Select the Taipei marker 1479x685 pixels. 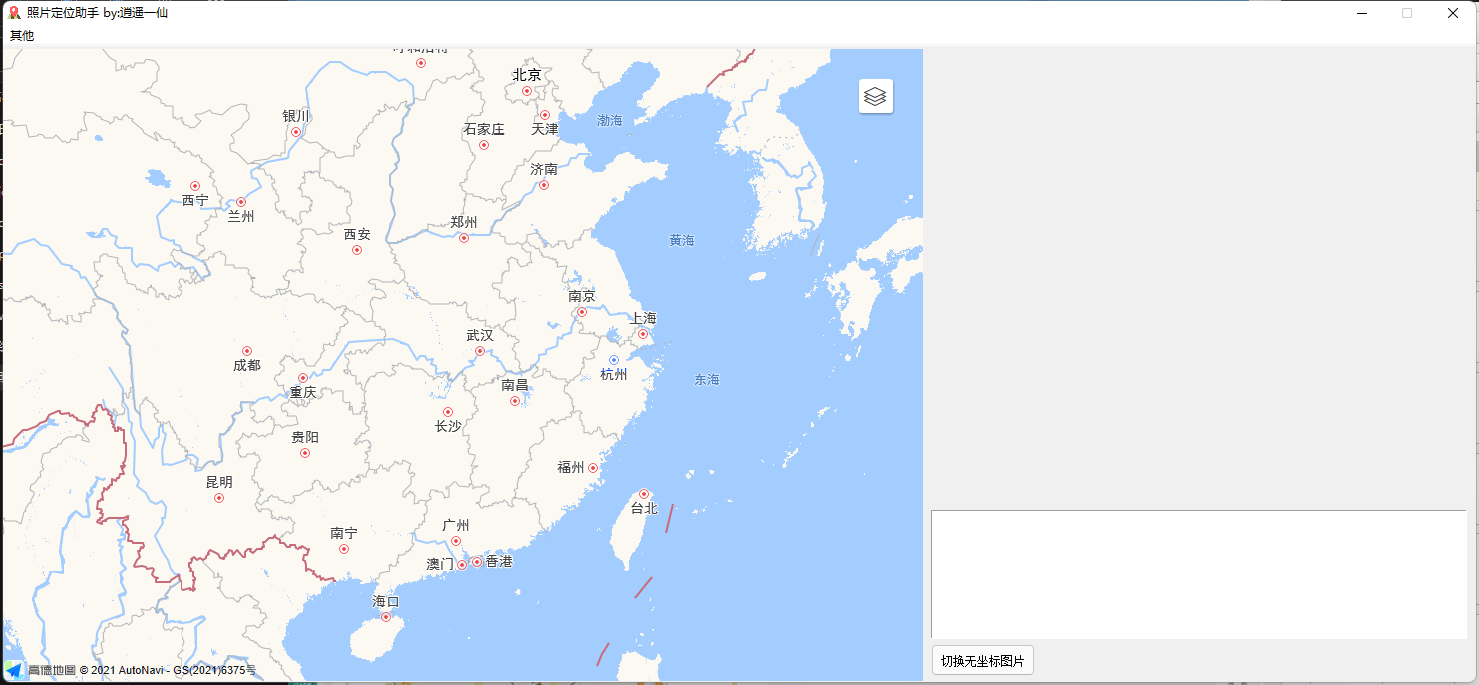pos(643,494)
